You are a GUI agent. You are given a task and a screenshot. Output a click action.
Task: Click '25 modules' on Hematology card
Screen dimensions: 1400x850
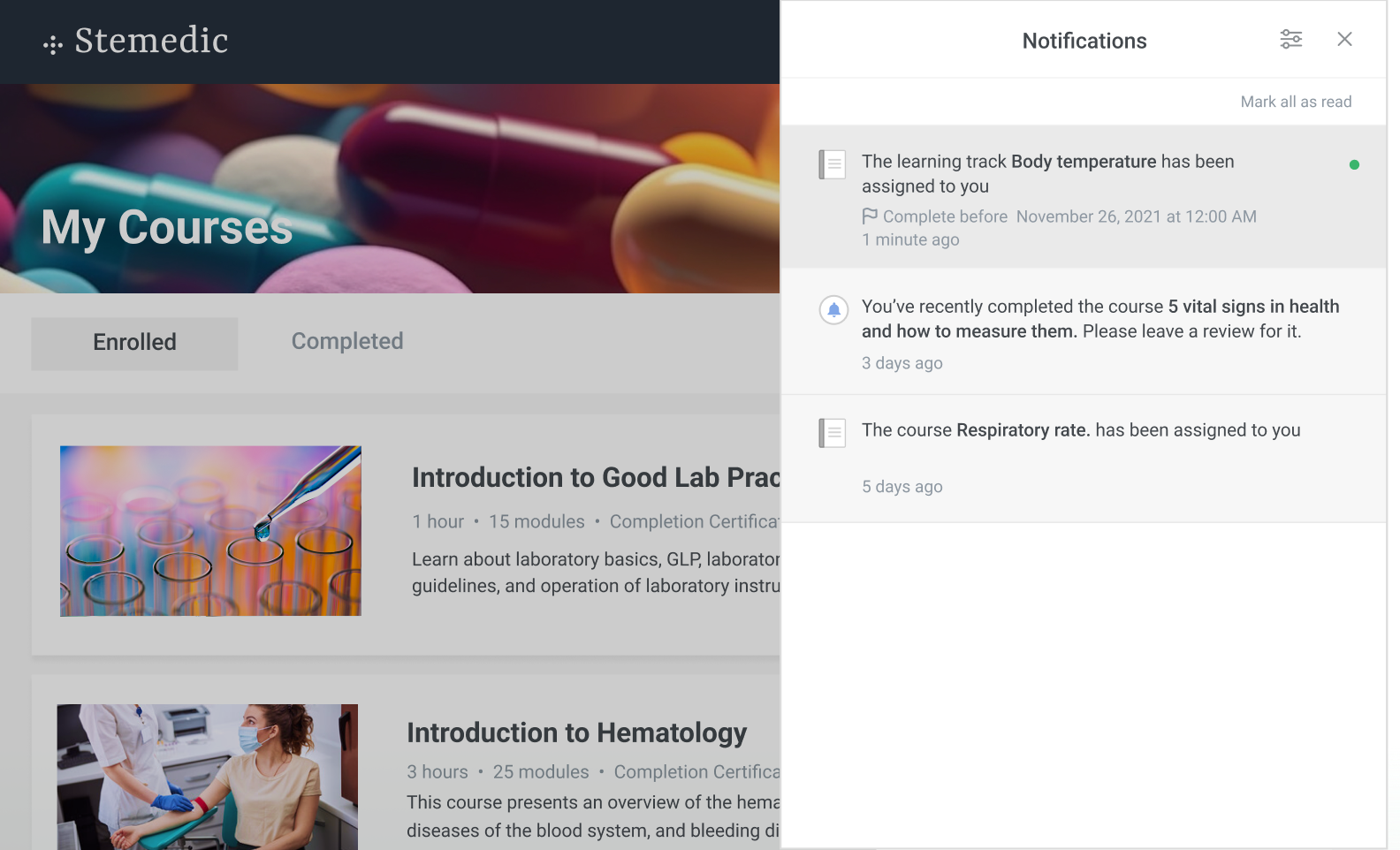pos(541,771)
